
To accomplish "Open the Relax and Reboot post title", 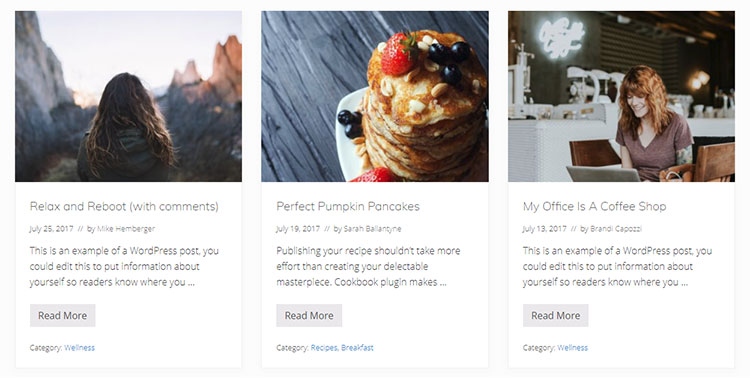I will (124, 207).
